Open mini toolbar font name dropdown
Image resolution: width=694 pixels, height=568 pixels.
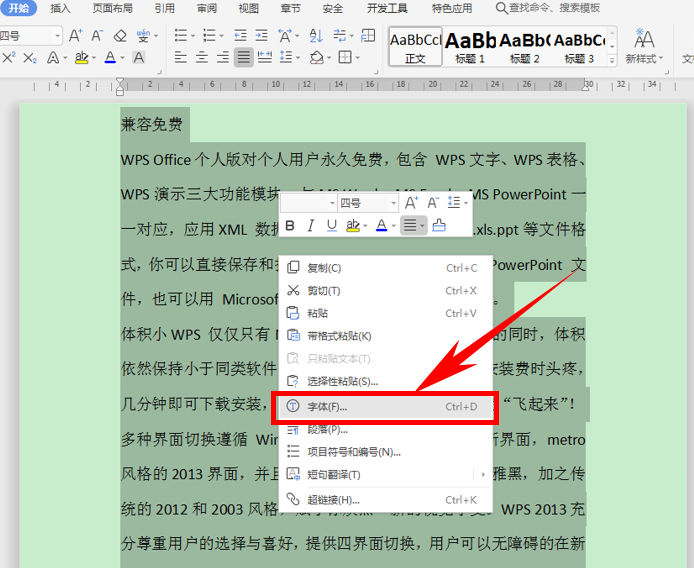coord(332,203)
